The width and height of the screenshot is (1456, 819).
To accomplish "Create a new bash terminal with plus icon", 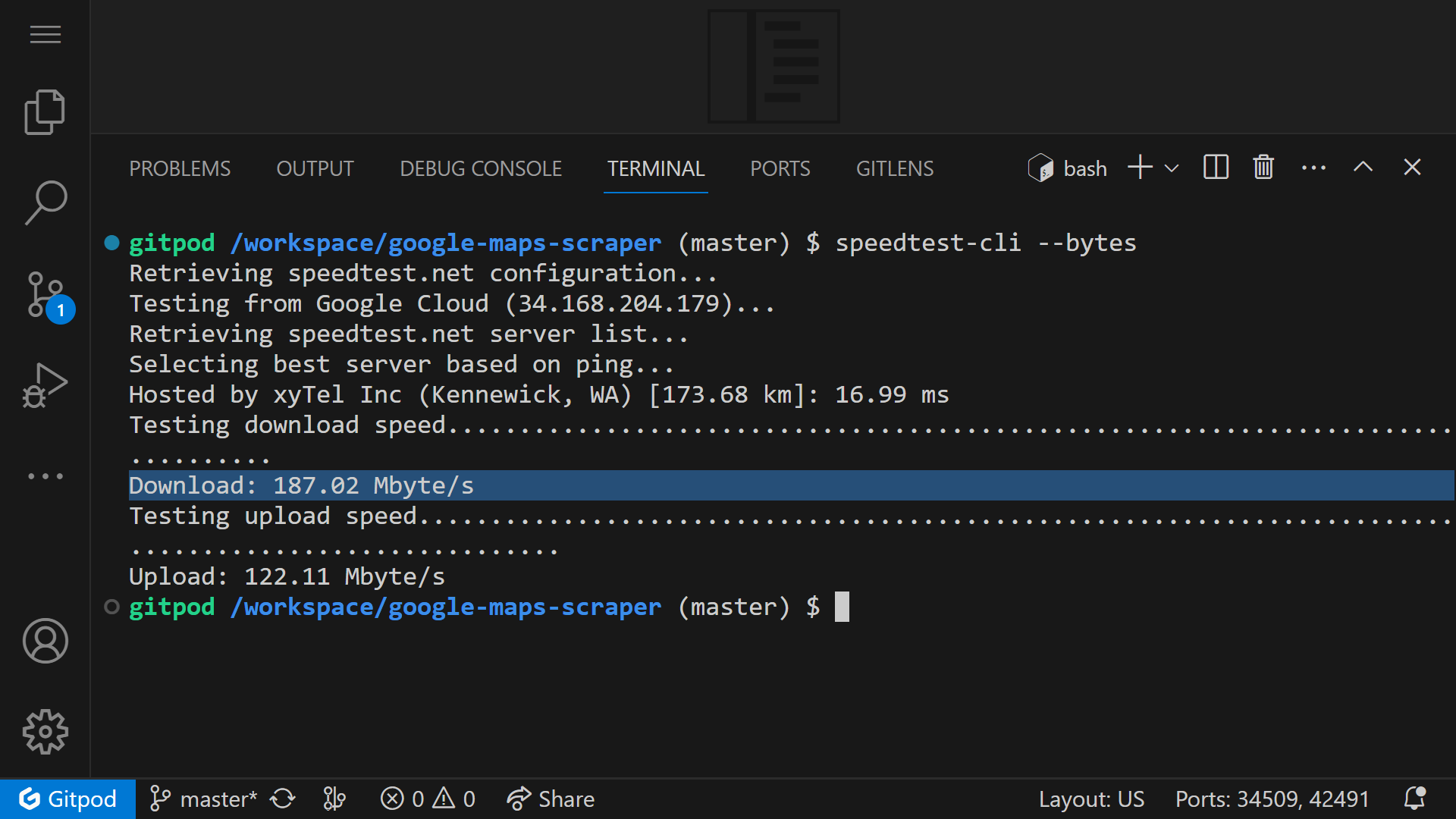I will point(1139,168).
